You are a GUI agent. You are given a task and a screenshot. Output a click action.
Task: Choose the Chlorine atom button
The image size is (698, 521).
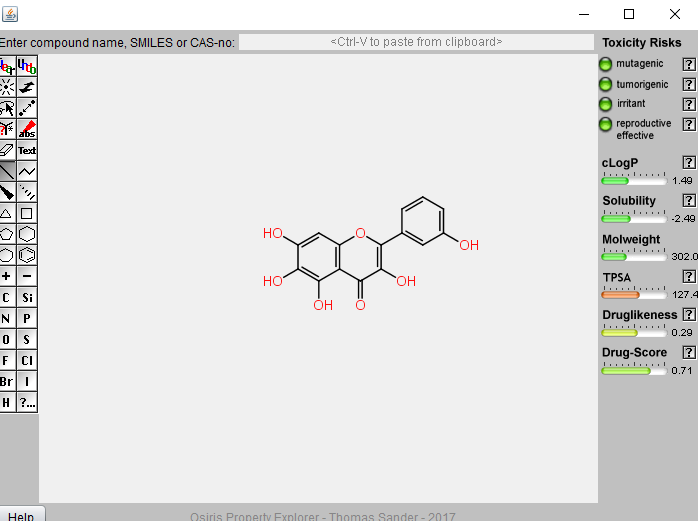point(27,360)
